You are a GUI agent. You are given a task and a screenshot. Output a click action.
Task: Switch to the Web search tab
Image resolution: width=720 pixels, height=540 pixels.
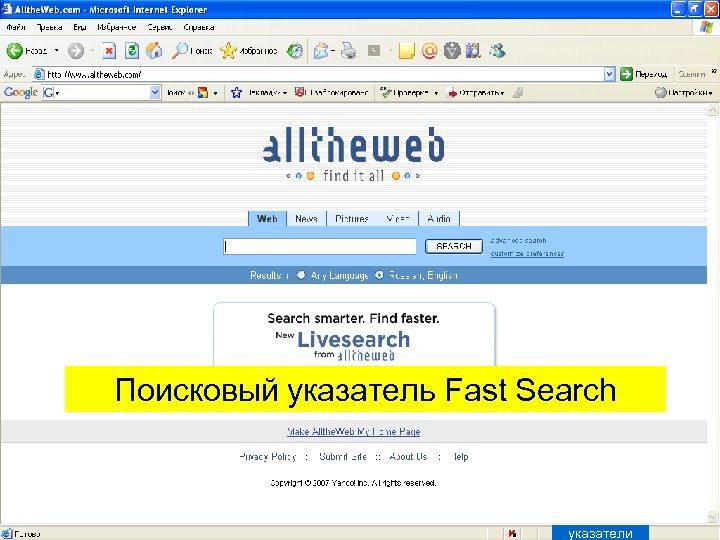pos(267,219)
